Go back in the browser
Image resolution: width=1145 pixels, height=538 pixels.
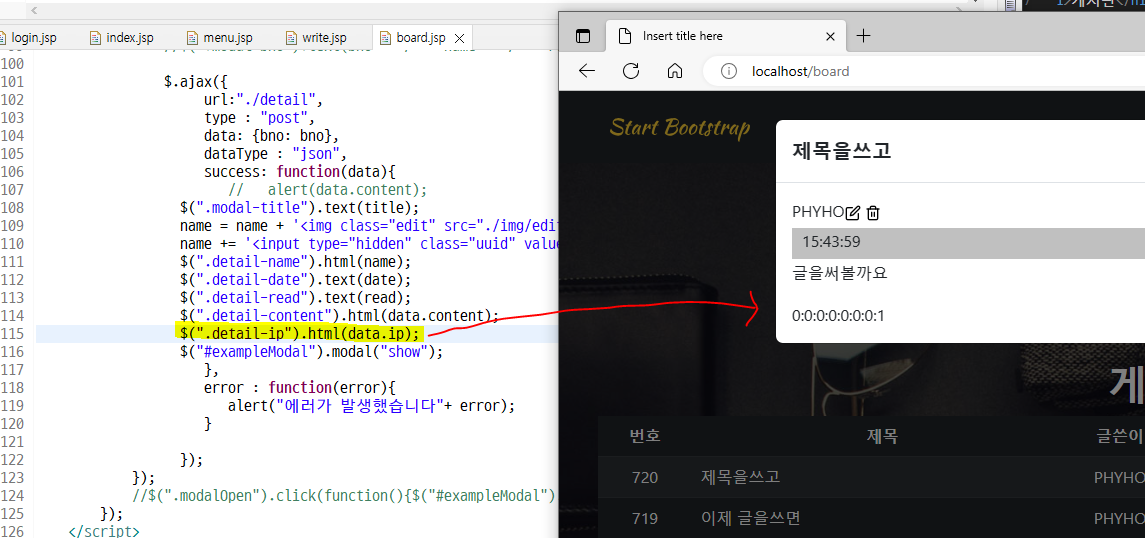(586, 71)
